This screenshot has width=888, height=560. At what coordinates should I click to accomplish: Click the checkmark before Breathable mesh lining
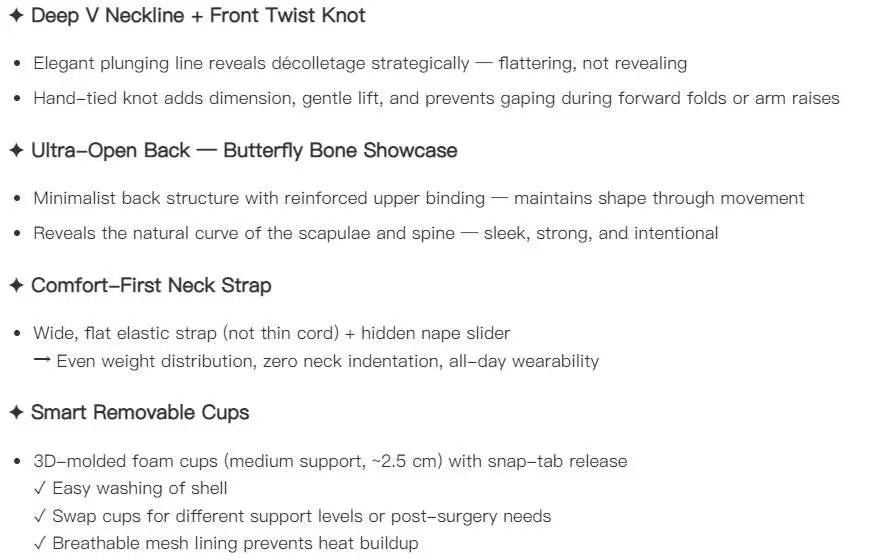[x=40, y=543]
